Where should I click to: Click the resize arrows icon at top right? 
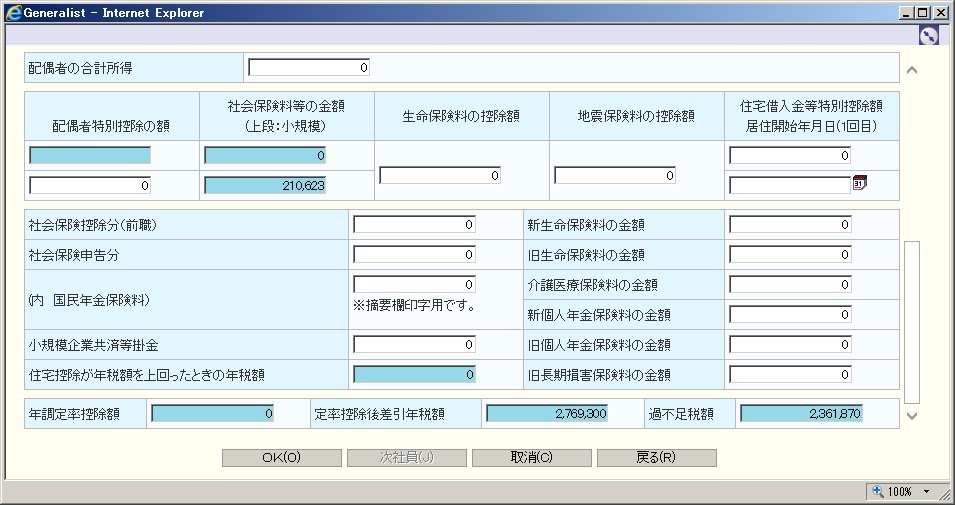(929, 36)
